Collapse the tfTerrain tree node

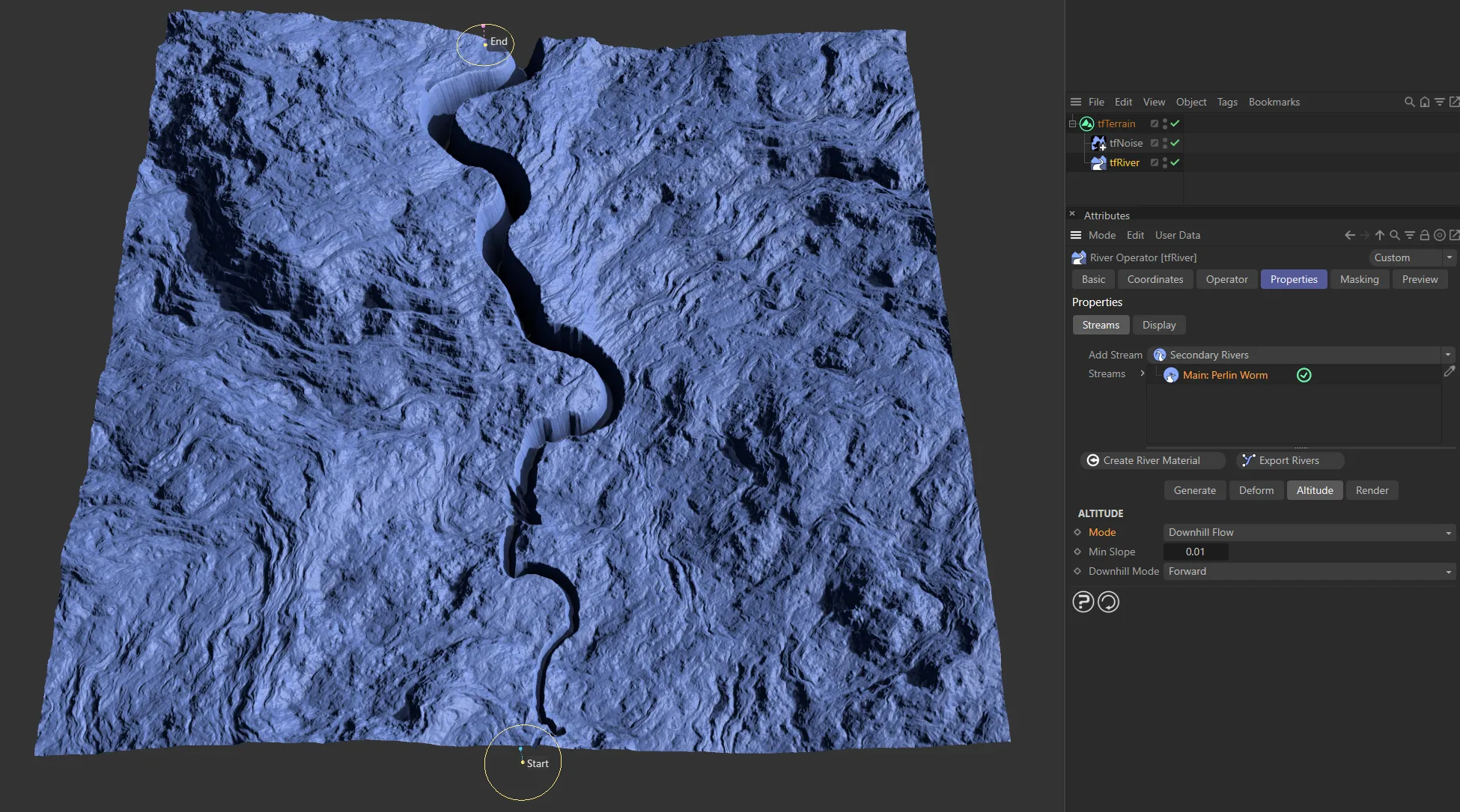pyautogui.click(x=1072, y=123)
